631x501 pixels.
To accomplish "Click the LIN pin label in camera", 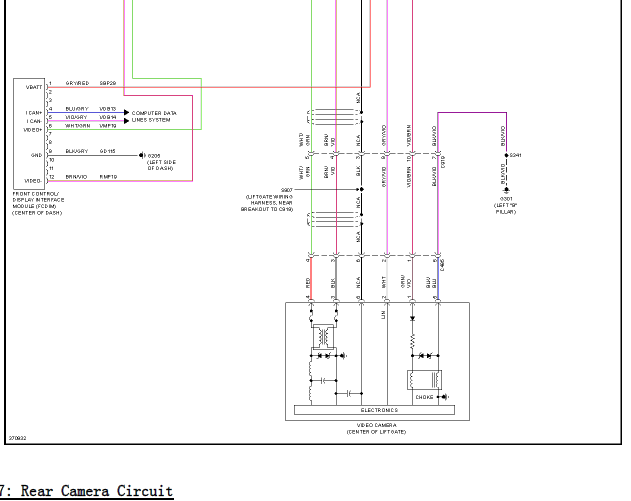I will coord(384,315).
